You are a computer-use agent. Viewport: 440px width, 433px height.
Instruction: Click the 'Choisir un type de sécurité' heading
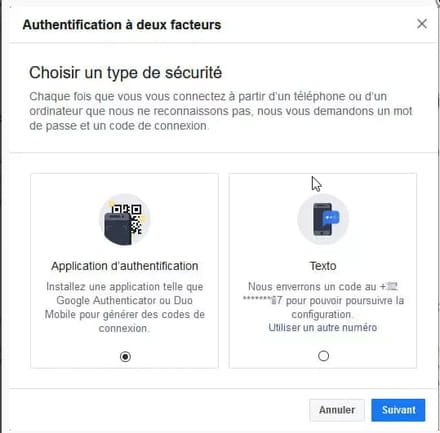[x=126, y=73]
